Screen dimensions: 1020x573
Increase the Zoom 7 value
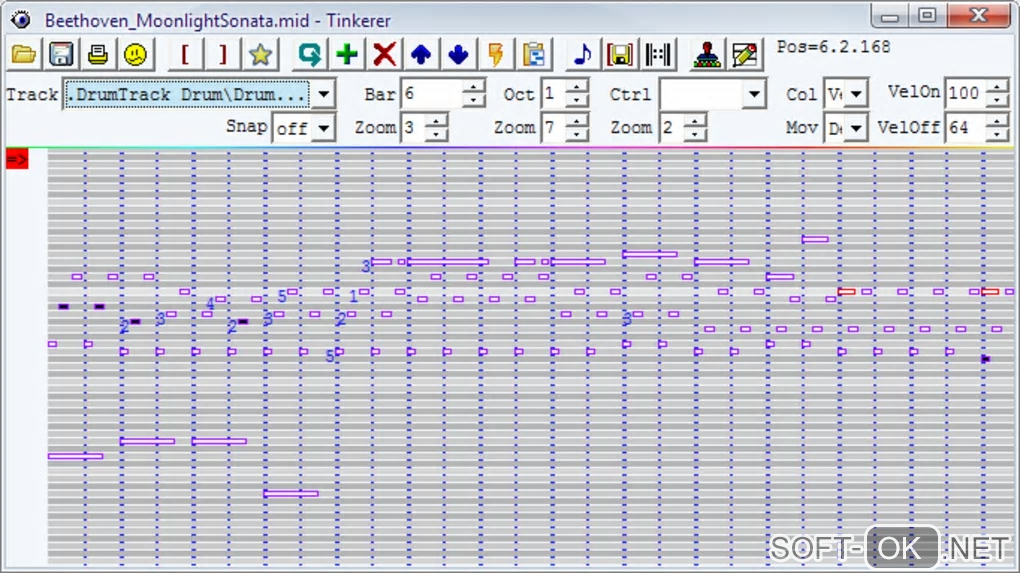[577, 120]
